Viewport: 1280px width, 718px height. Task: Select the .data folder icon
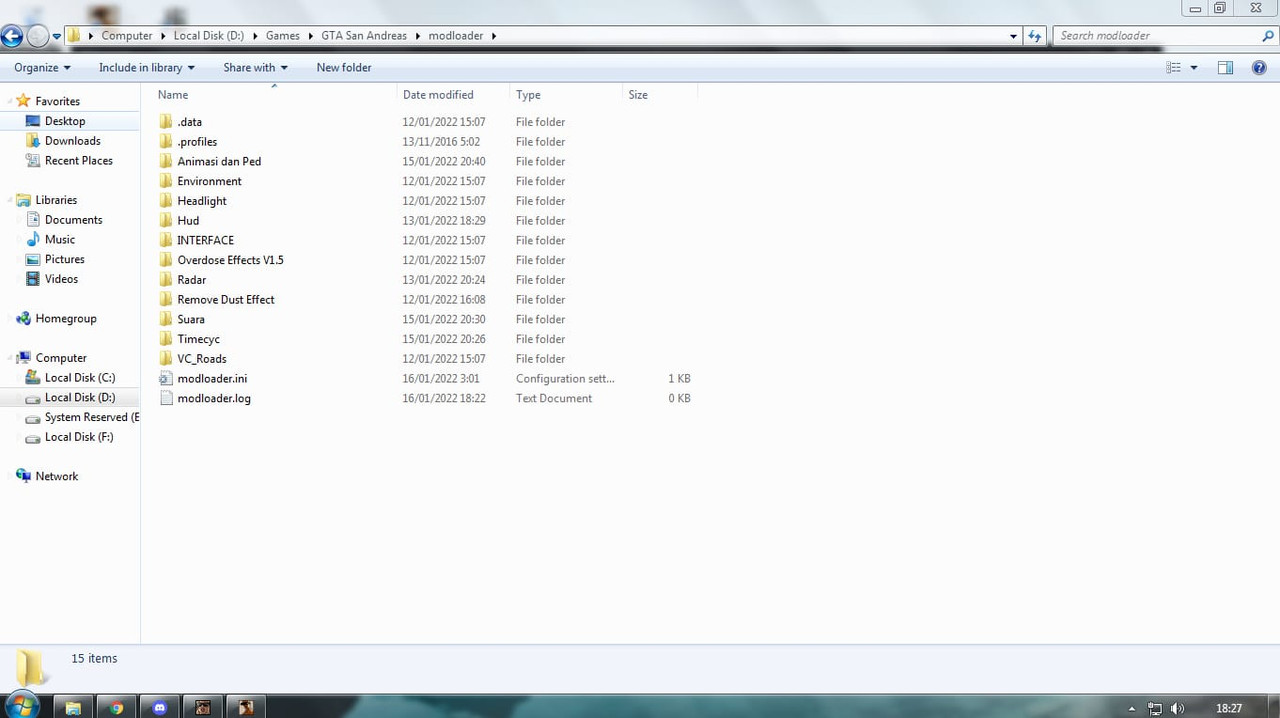coord(166,122)
